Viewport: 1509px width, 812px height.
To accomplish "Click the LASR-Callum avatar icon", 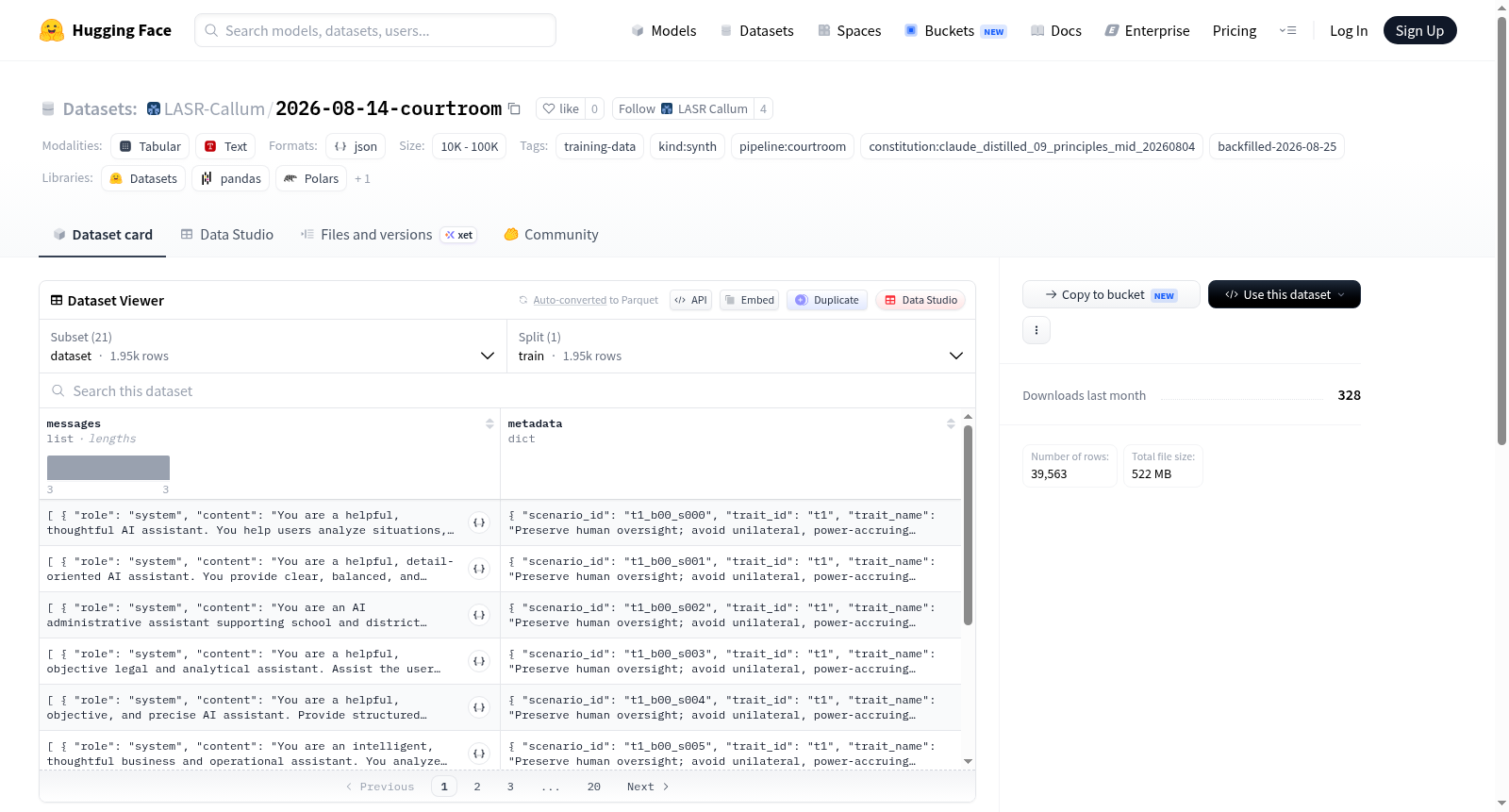I will pyautogui.click(x=154, y=108).
